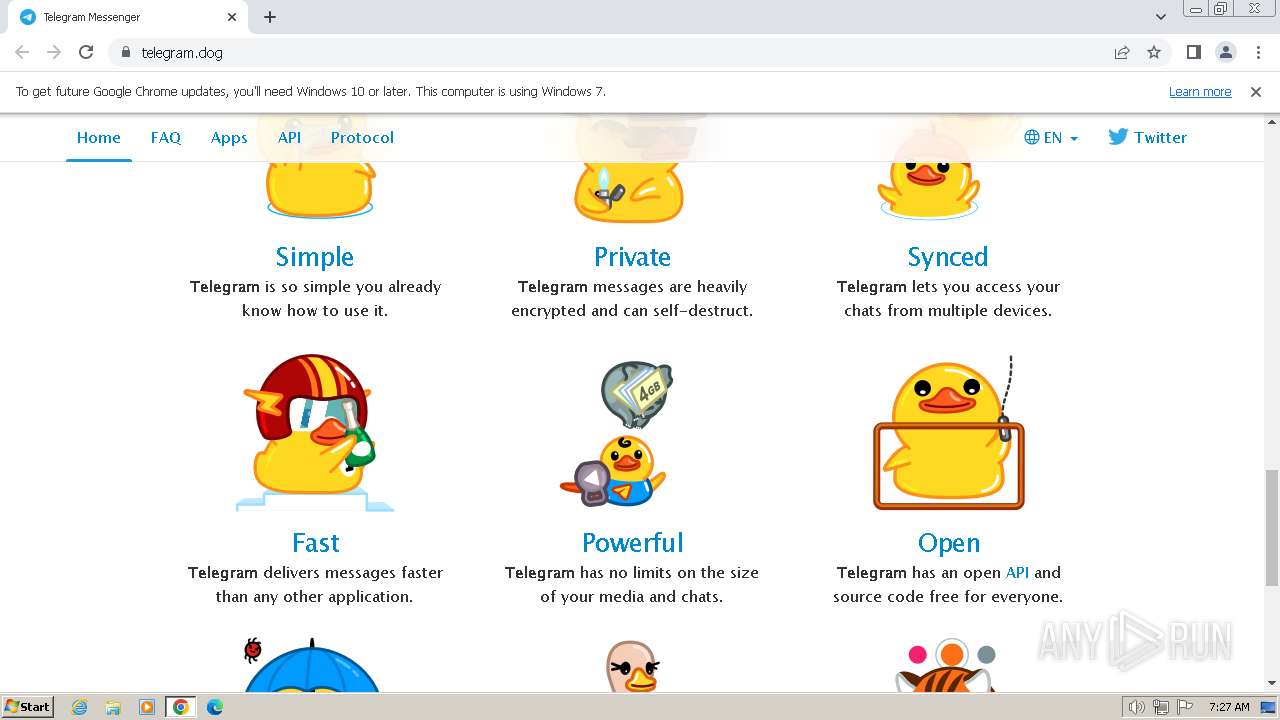Click 'know how to use it.' text

[315, 311]
